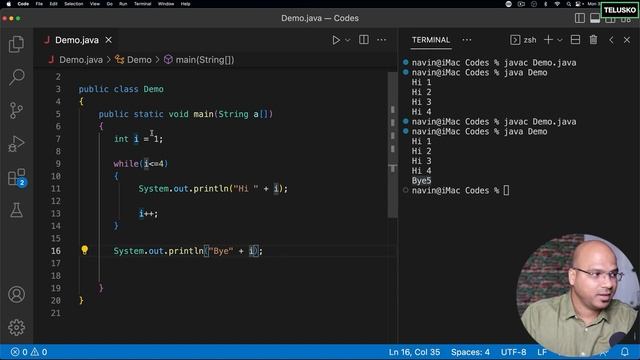
Task: Click the "i++;" statement
Action: coord(148,213)
